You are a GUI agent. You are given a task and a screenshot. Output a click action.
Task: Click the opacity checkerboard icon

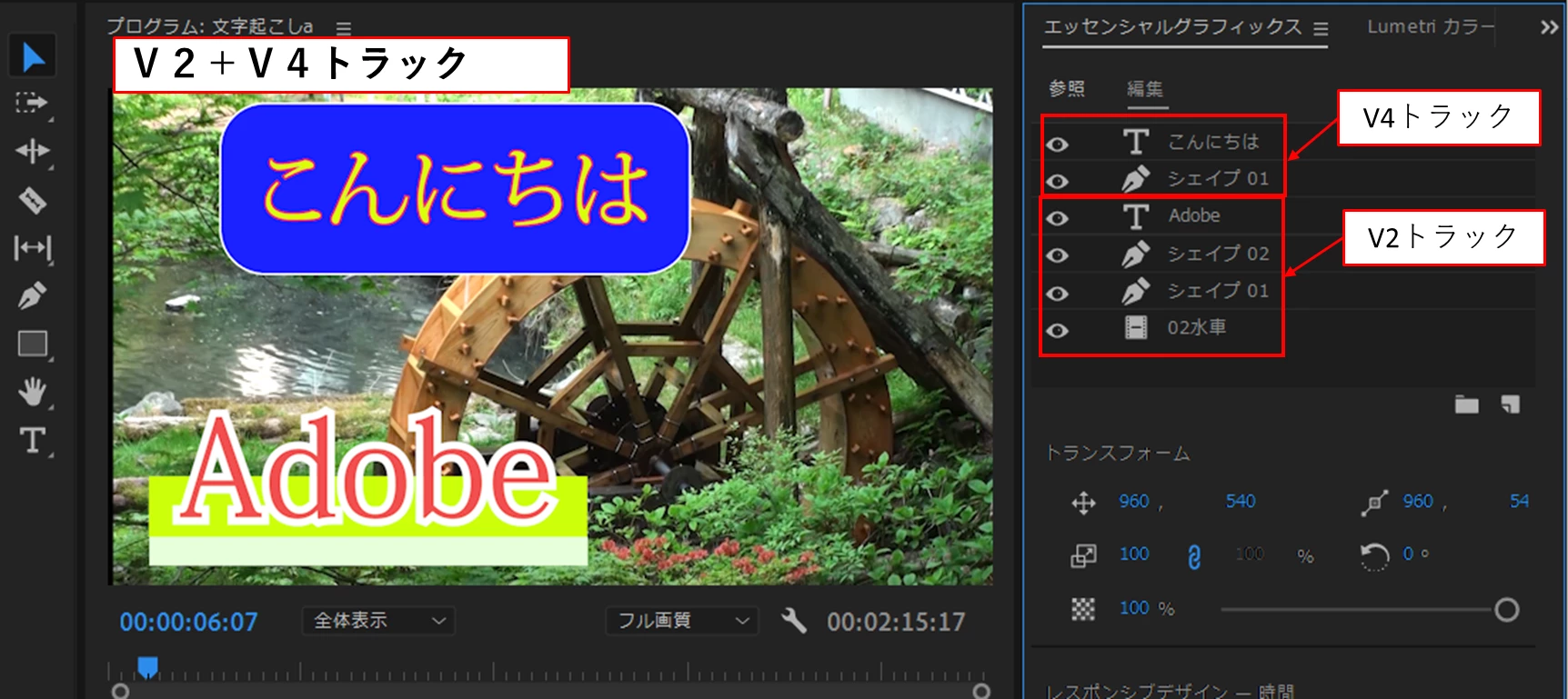tap(1083, 608)
